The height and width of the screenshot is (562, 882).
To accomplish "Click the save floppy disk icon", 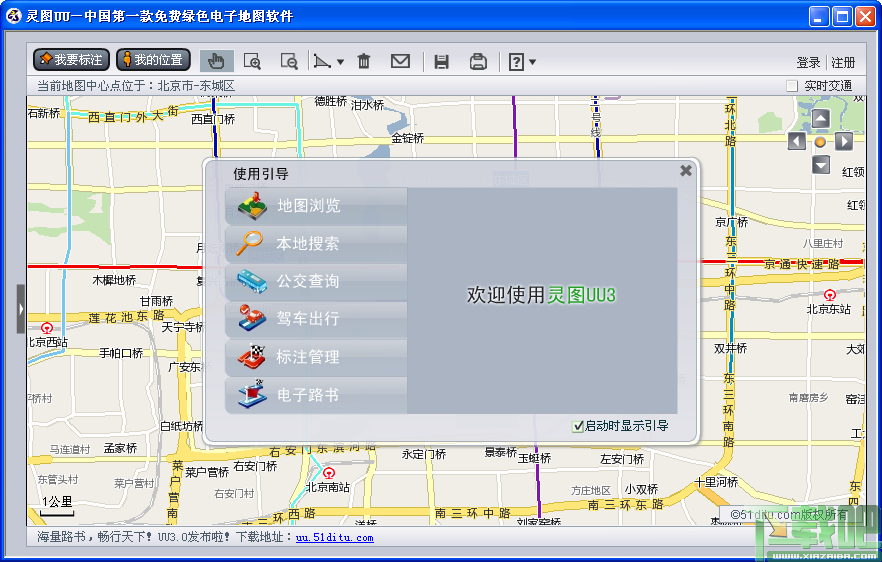I will tap(442, 61).
